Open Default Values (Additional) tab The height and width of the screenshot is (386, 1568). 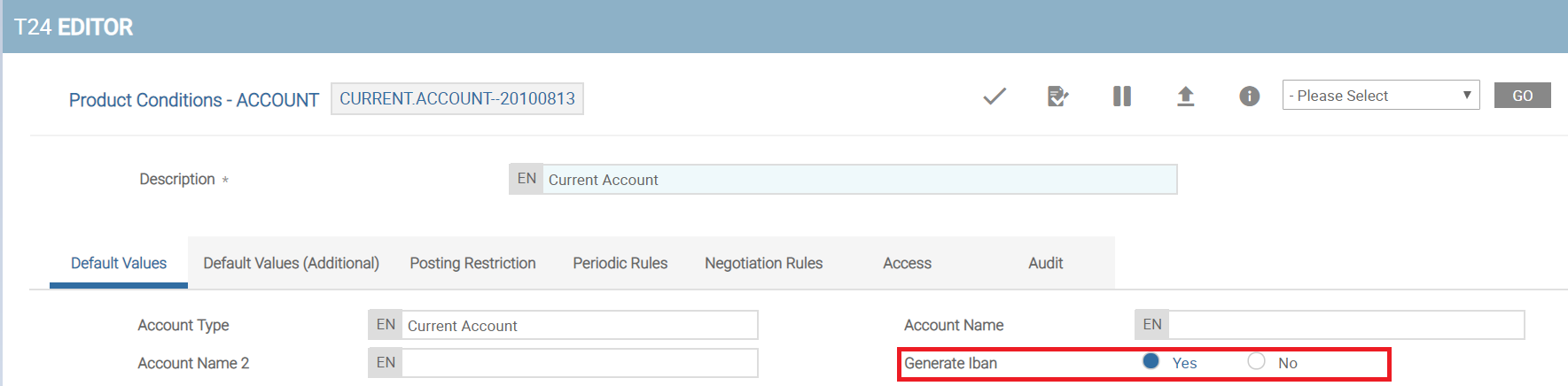coord(291,263)
